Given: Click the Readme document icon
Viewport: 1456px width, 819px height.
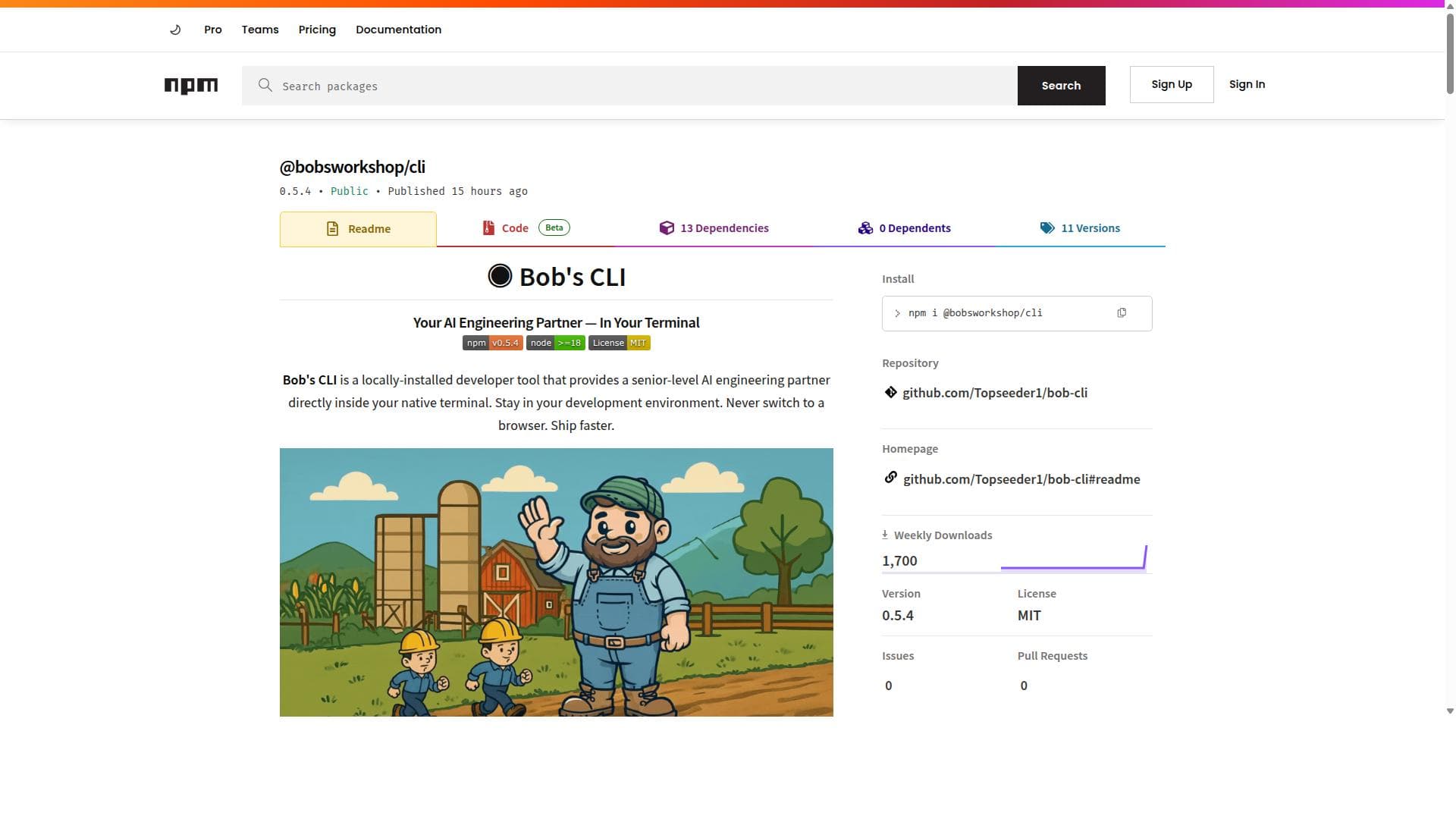Looking at the screenshot, I should coord(332,229).
